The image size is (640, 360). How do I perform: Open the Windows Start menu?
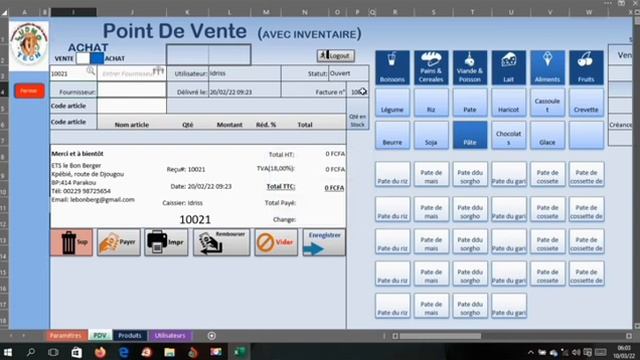pos(8,352)
